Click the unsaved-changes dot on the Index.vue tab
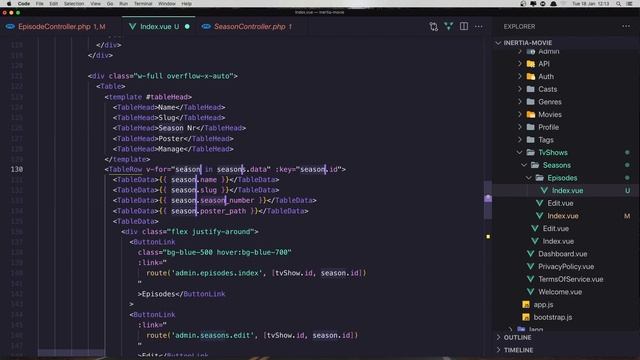This screenshot has width=640, height=360. [x=187, y=27]
